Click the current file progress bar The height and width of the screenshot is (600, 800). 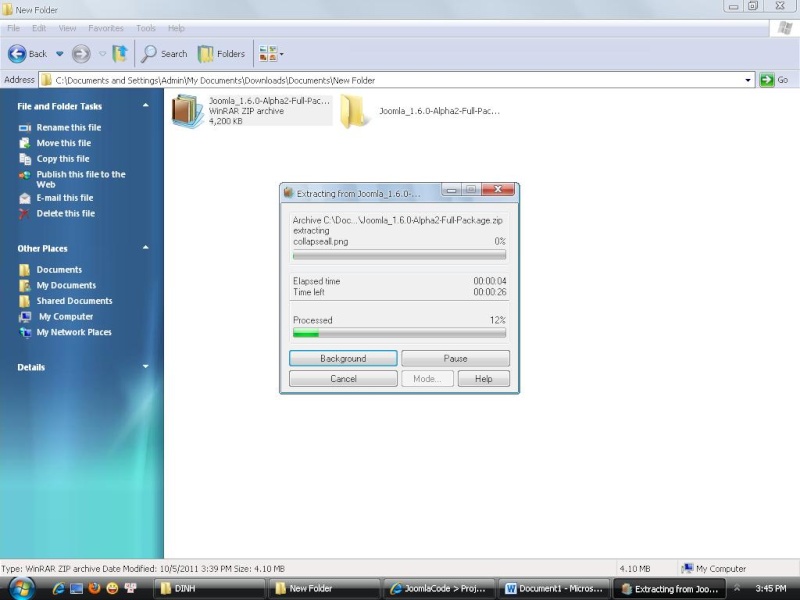[x=399, y=255]
